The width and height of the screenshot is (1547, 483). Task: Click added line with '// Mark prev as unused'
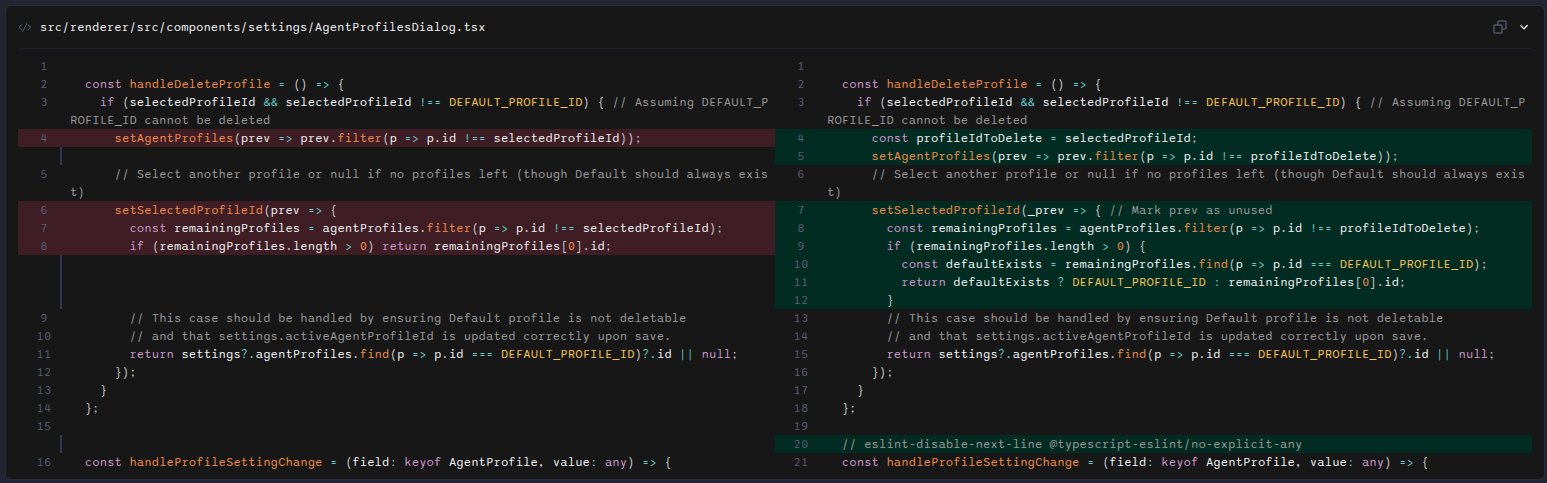[x=1153, y=210]
